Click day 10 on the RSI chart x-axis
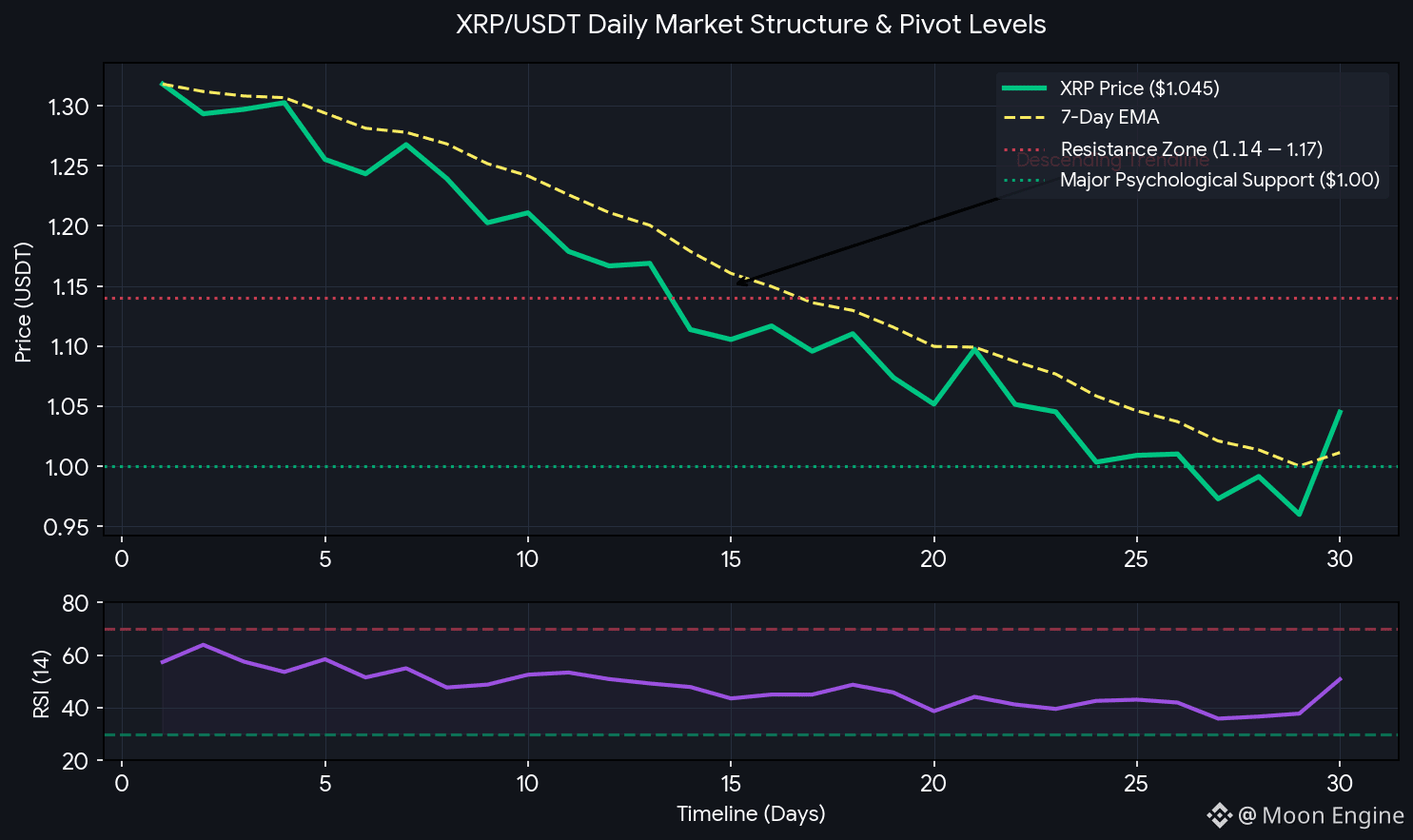 [x=528, y=784]
